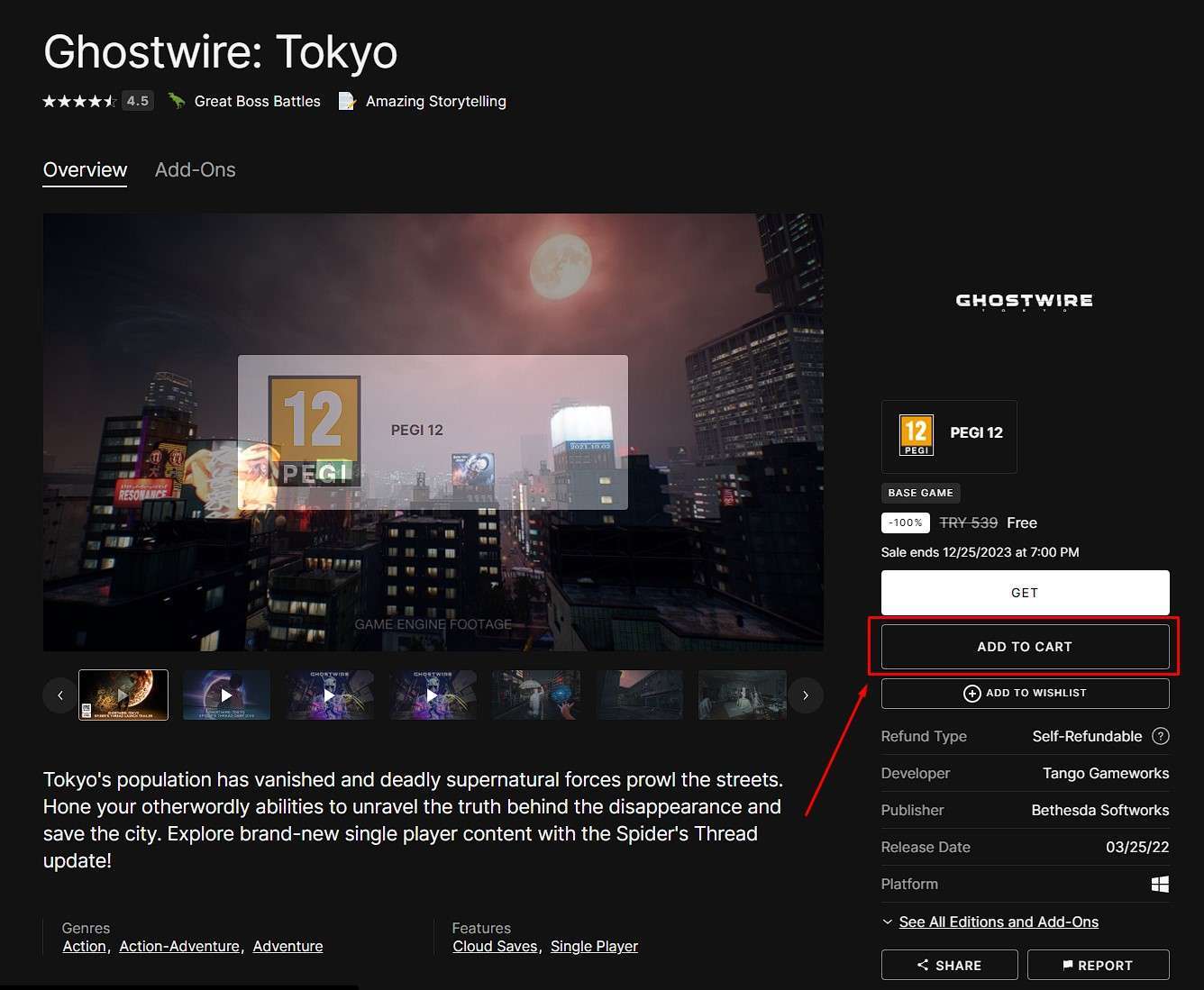Screen dimensions: 1204x990
Task: Click the Add To Cart button
Action: click(1025, 647)
